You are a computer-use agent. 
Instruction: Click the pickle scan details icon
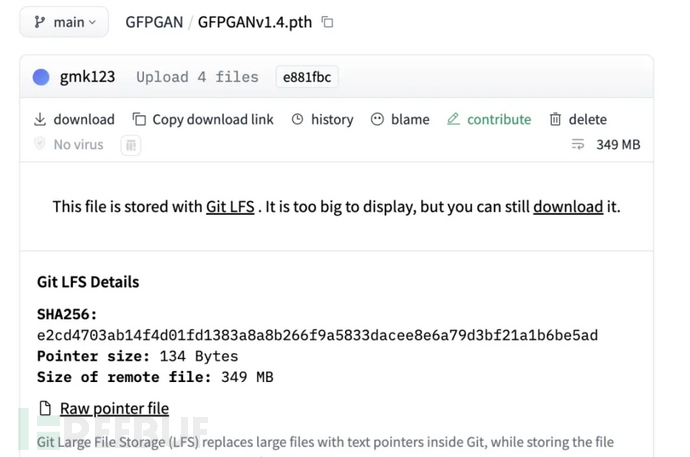(130, 145)
